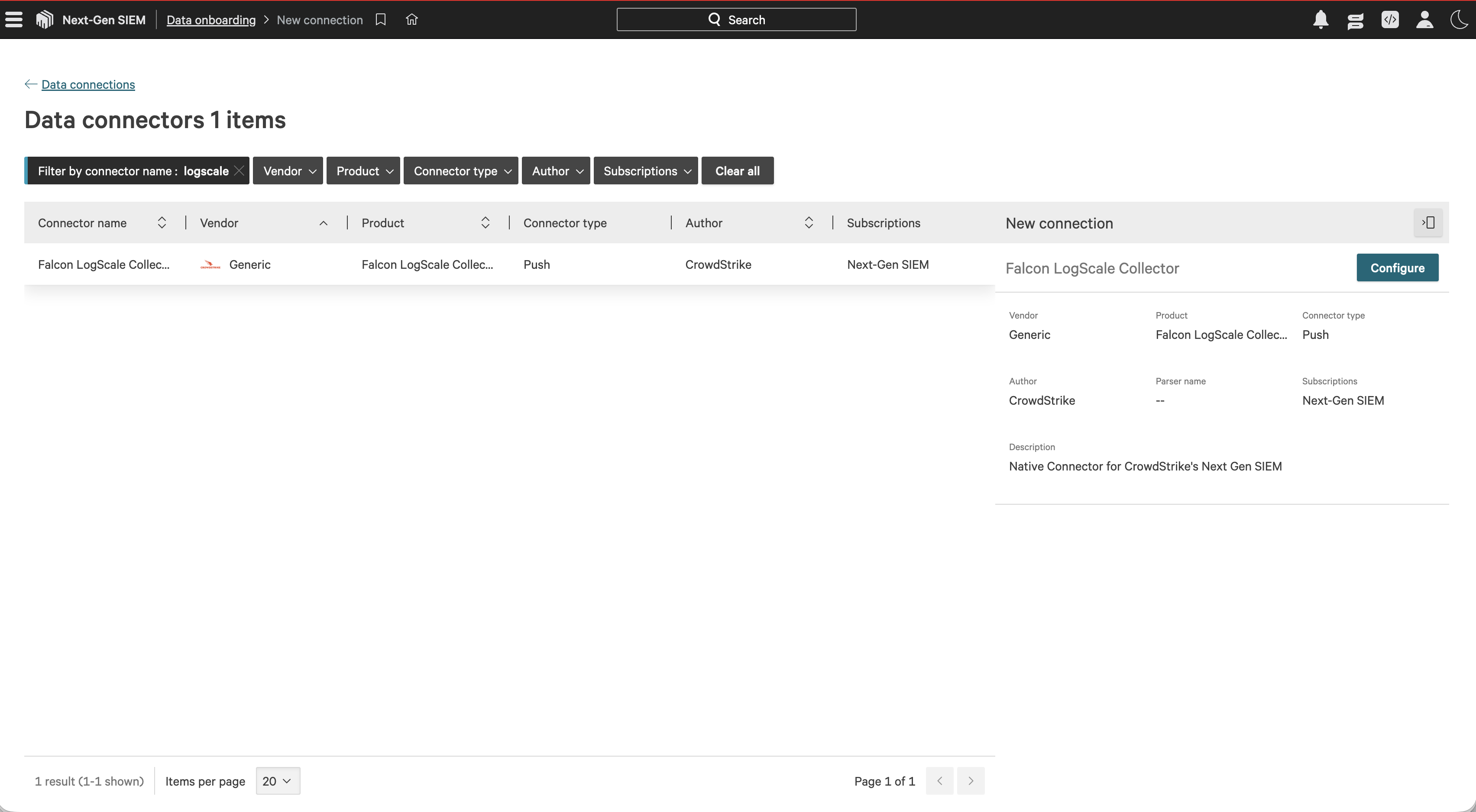Screen dimensions: 1476x812
Task: Go to next page arrow
Action: [971, 781]
